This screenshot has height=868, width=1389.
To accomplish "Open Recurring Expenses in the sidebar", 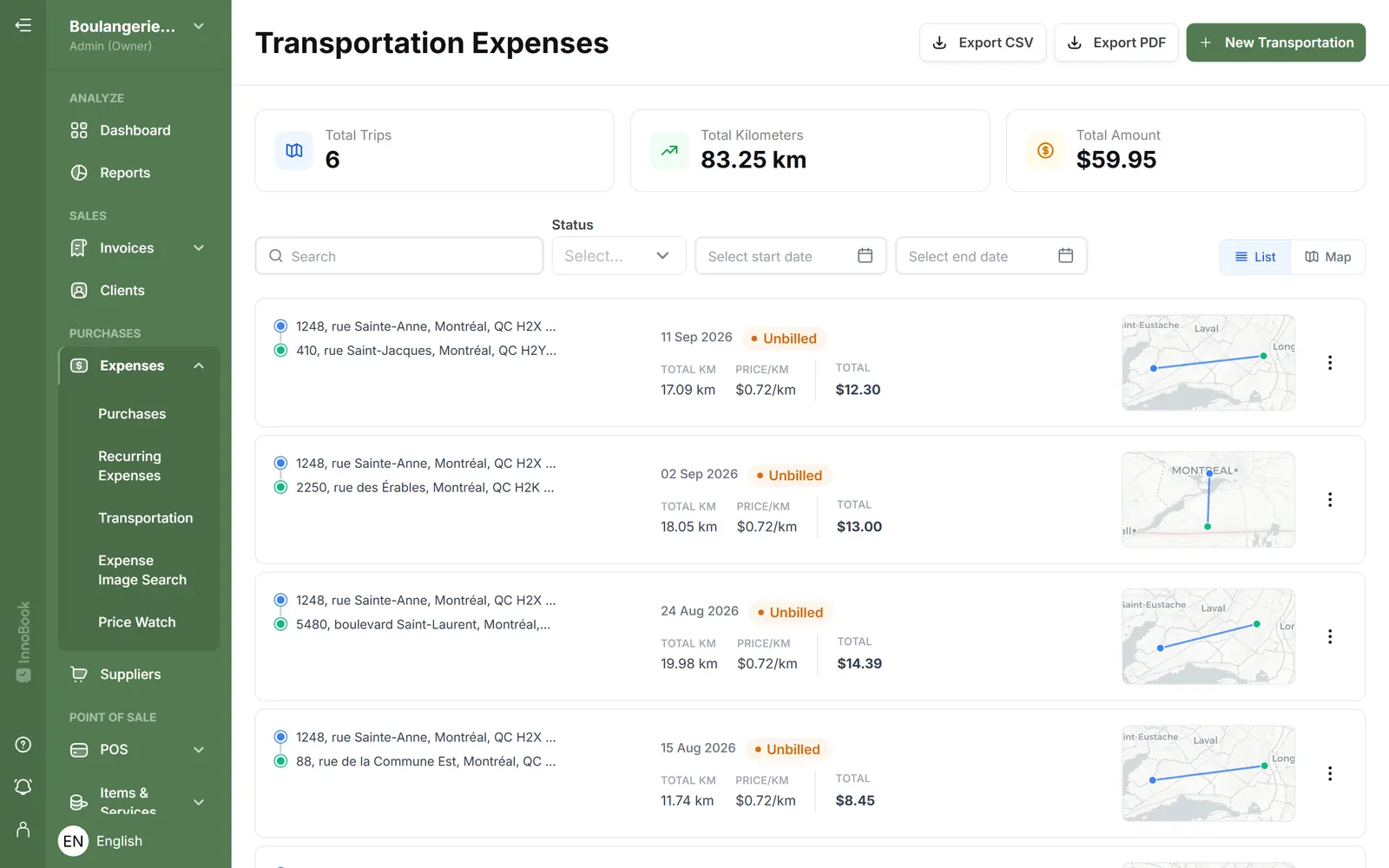I will click(130, 466).
